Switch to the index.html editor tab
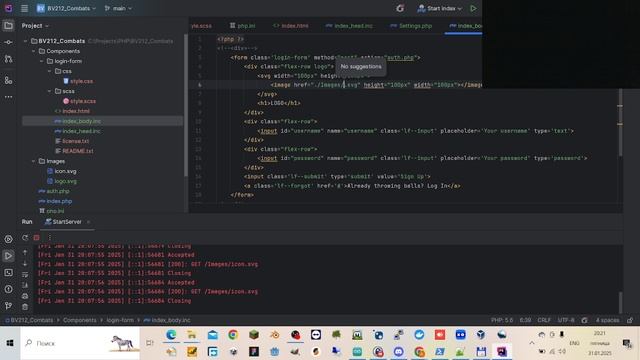 pyautogui.click(x=291, y=26)
